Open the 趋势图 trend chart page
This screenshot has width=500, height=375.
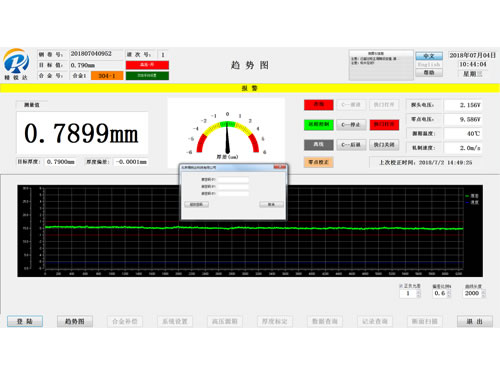tap(75, 321)
